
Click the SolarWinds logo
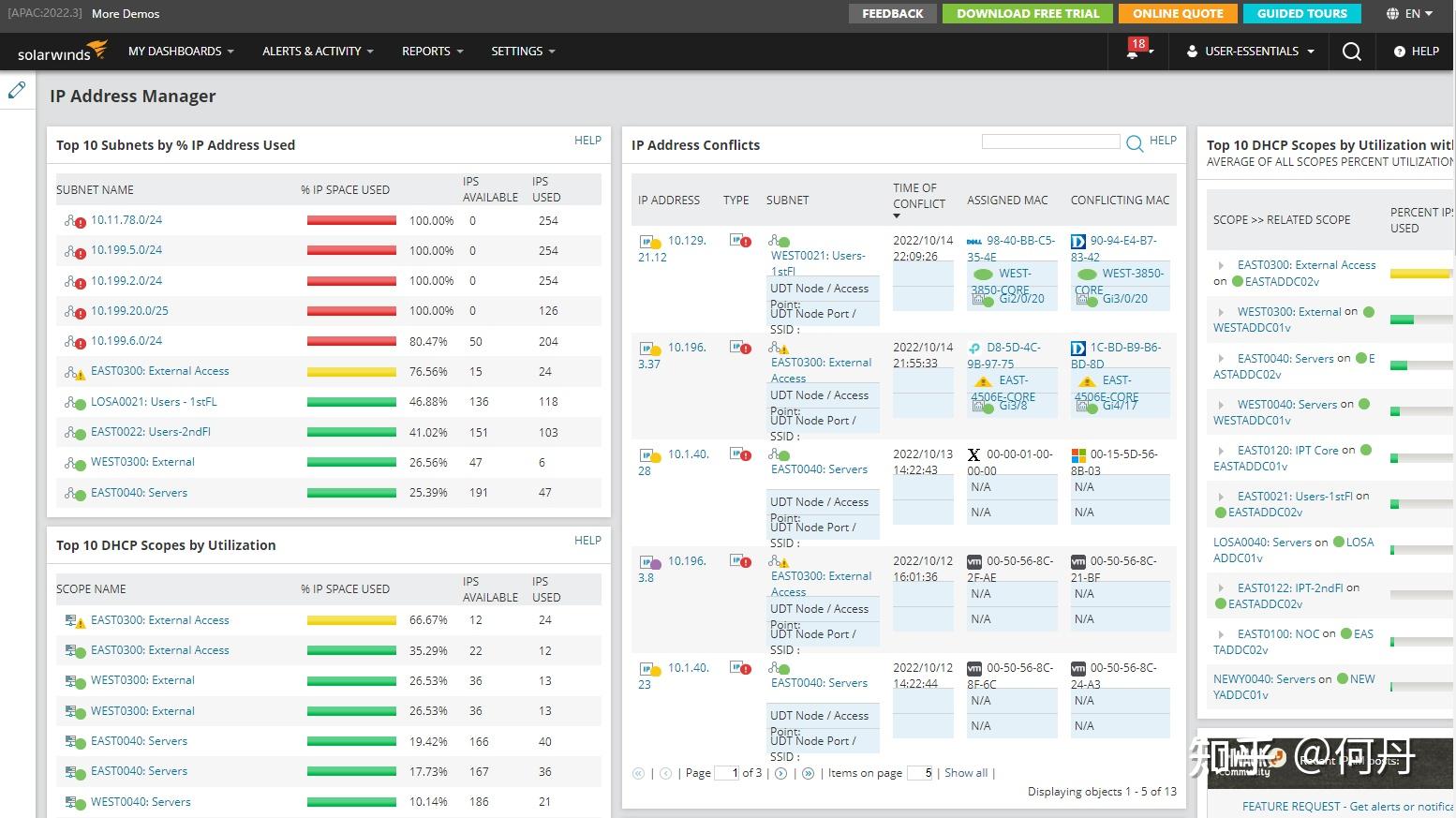click(62, 52)
